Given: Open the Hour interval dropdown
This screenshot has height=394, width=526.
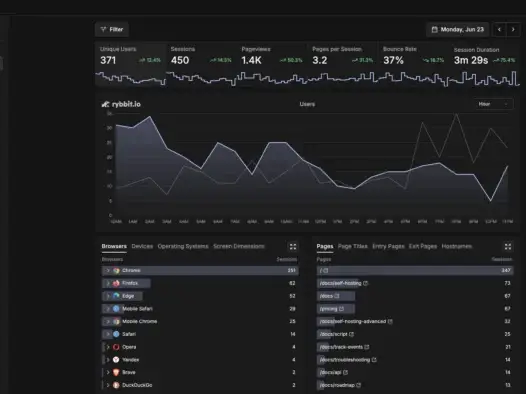Looking at the screenshot, I should [493, 104].
